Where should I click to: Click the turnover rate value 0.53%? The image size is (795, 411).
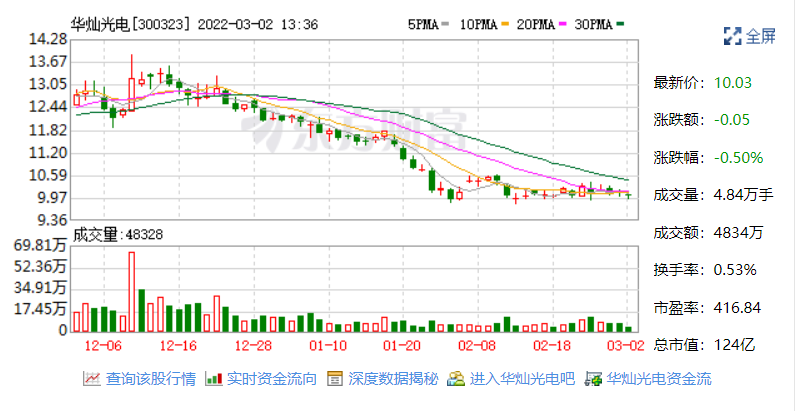click(x=735, y=270)
